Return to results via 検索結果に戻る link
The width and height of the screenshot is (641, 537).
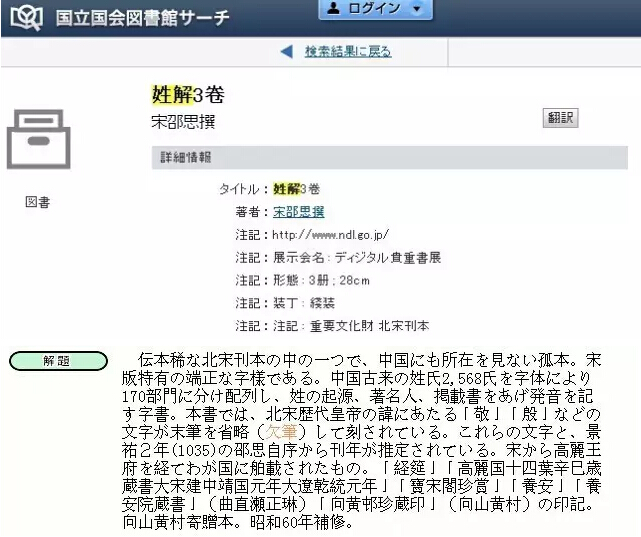pyautogui.click(x=348, y=51)
